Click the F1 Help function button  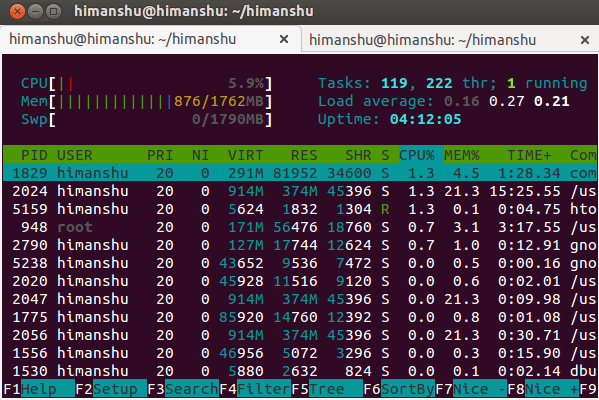click(x=39, y=389)
